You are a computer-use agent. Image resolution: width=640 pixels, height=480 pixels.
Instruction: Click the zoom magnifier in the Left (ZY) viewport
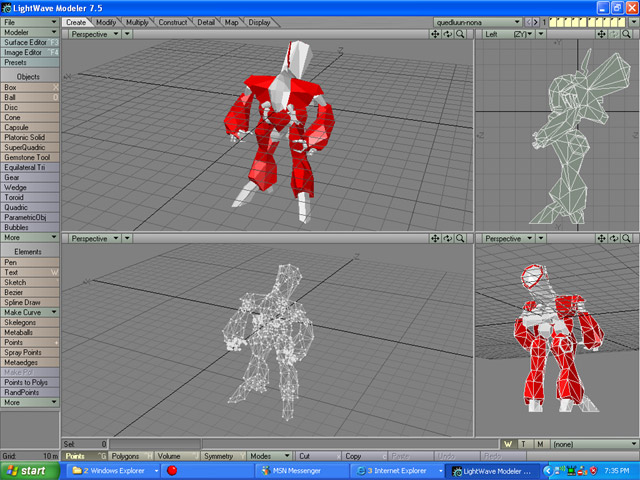627,34
